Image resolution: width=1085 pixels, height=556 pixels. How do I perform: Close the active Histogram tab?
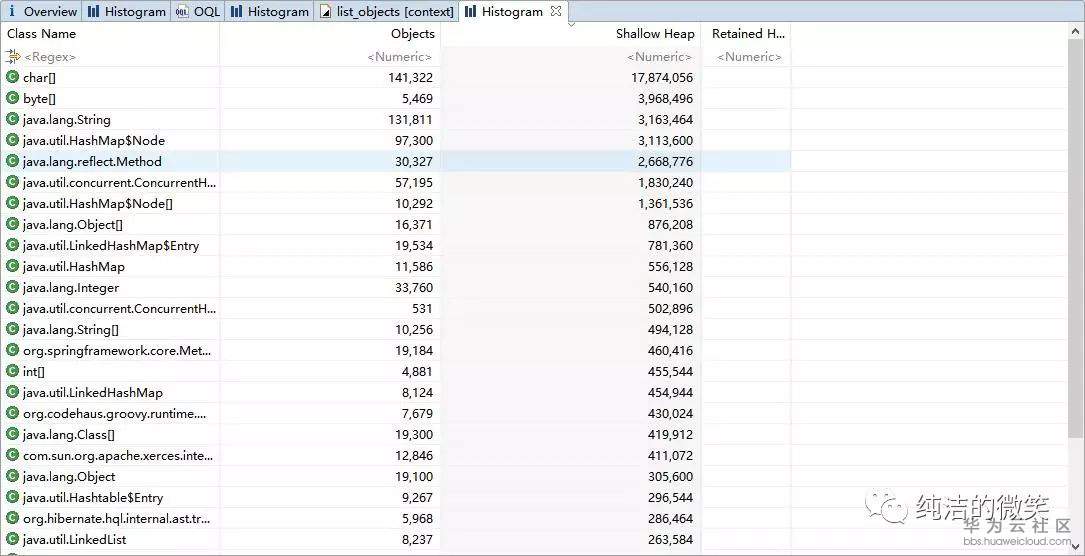point(556,11)
